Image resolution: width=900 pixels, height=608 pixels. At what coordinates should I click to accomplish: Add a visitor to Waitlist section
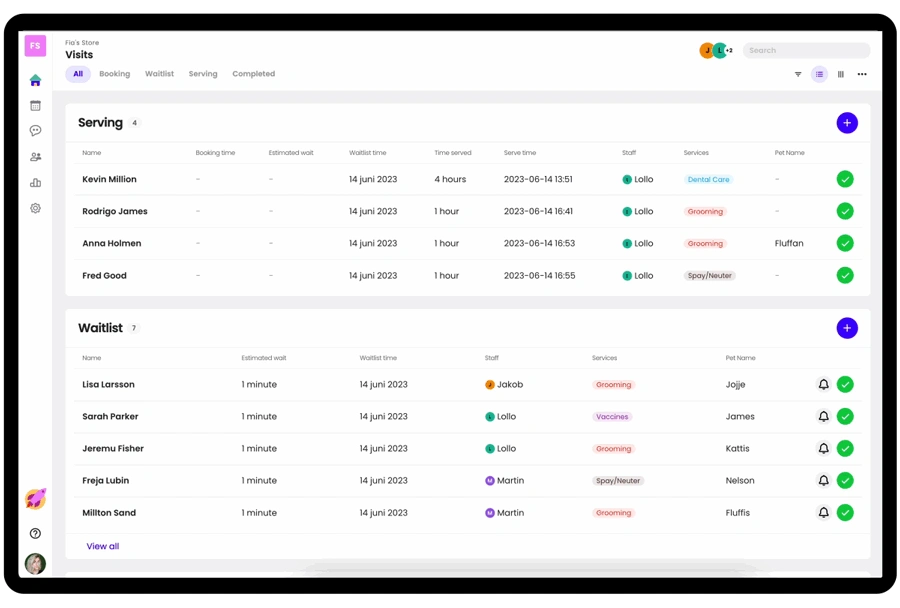click(x=847, y=328)
